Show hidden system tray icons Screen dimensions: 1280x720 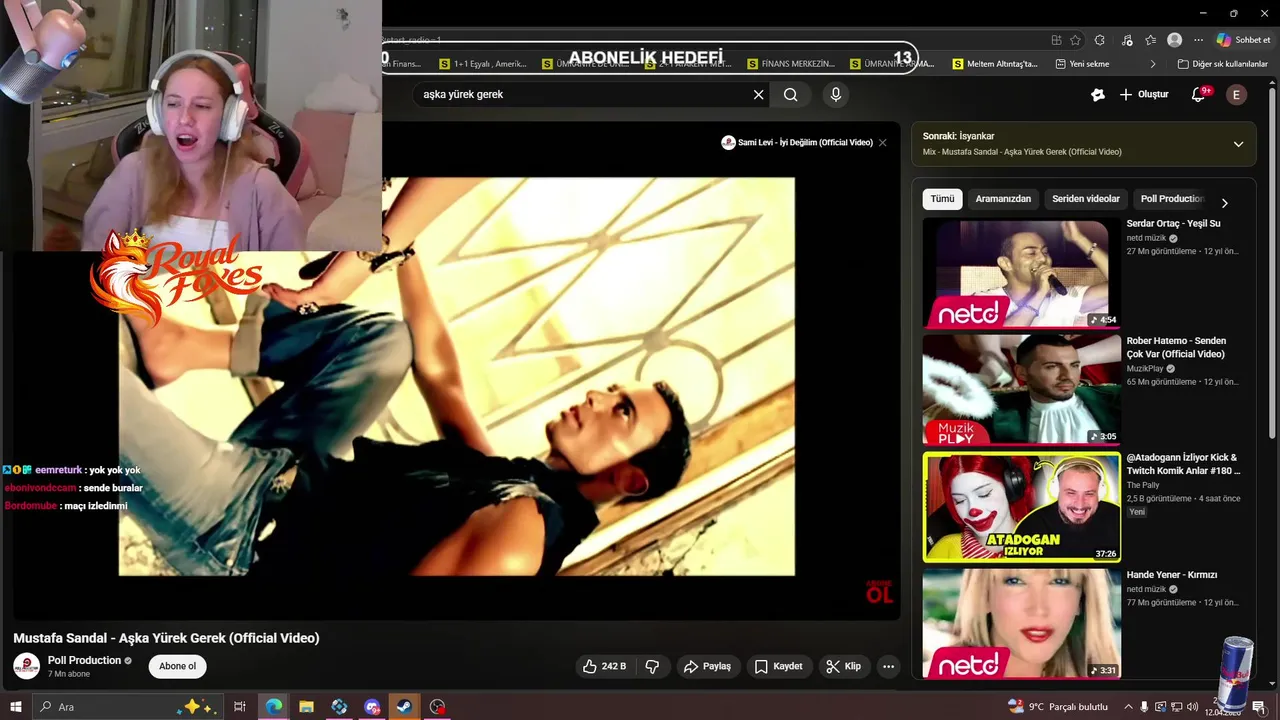click(1127, 707)
